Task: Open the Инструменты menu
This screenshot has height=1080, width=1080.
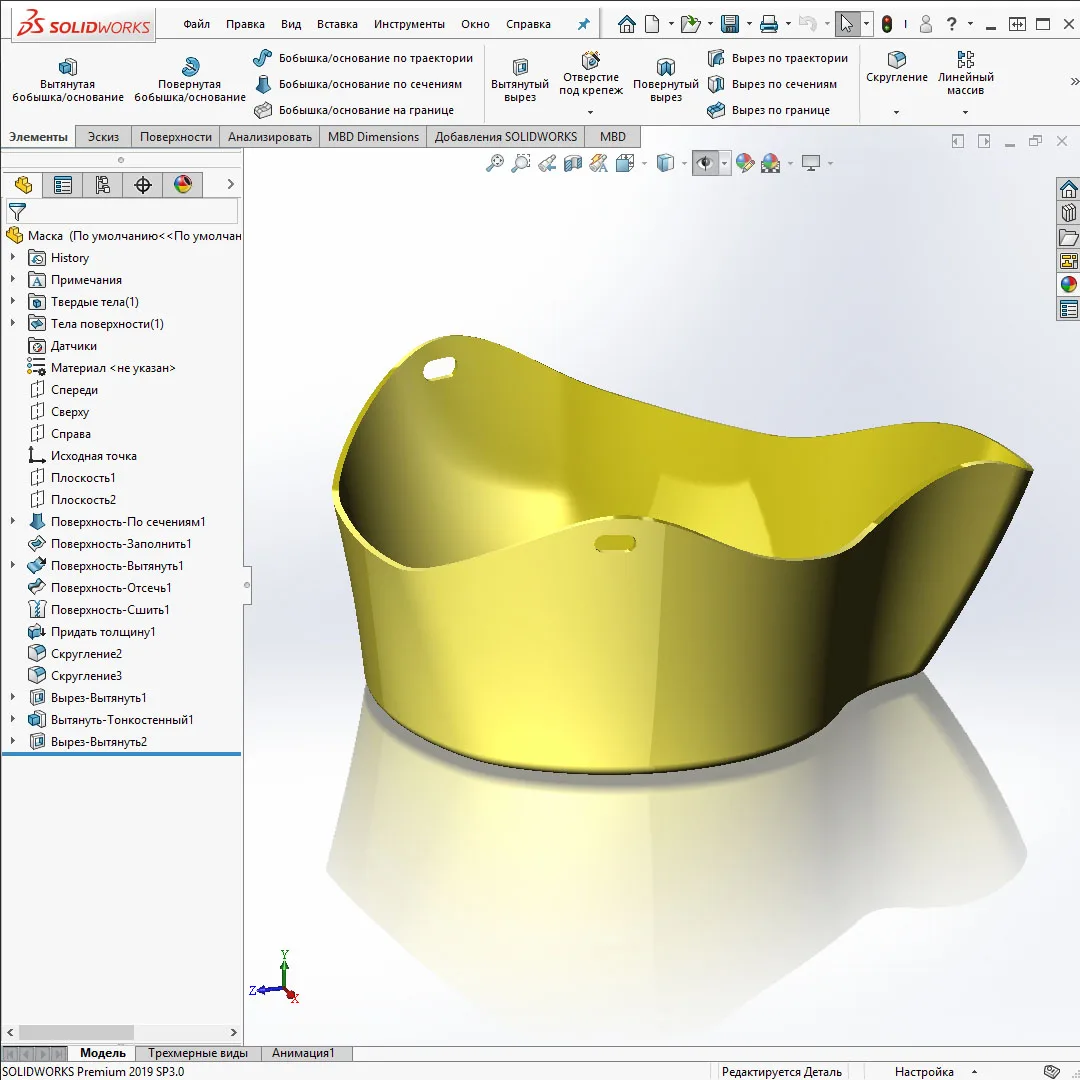Action: tap(409, 24)
